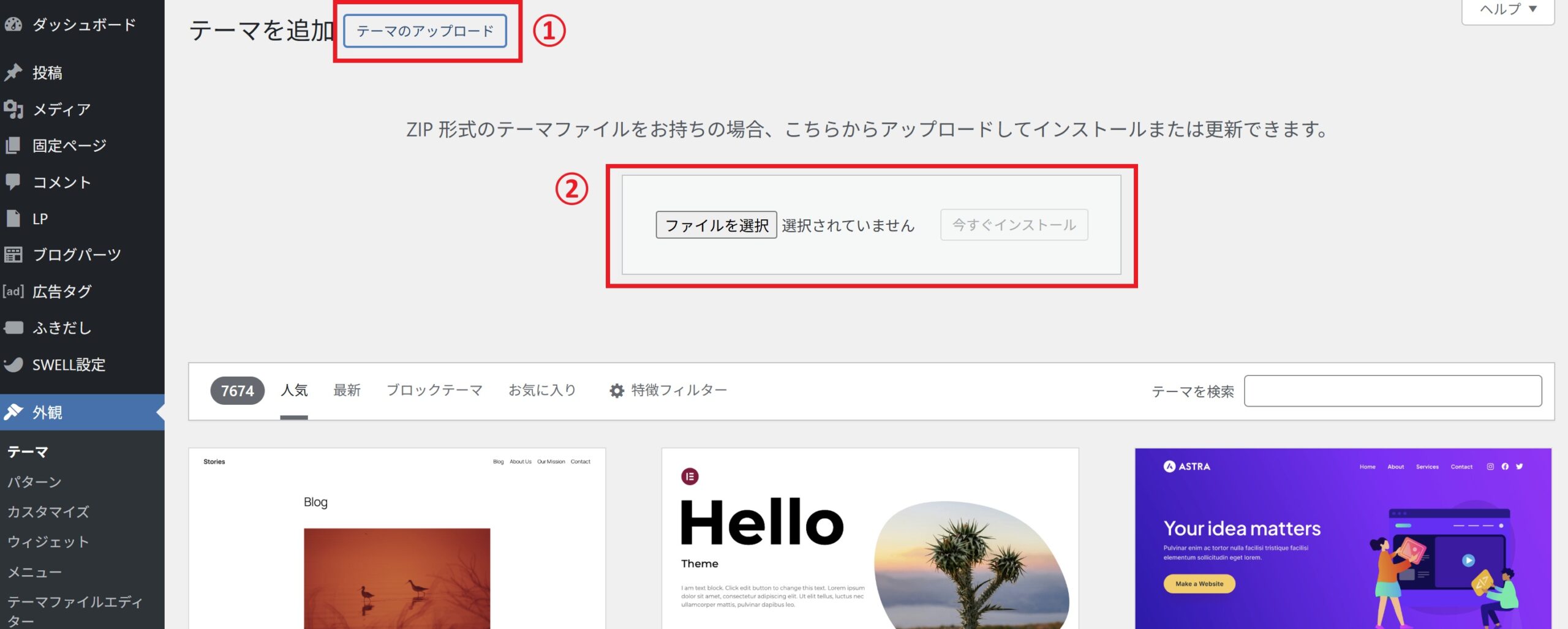
Task: Open the メディア media icon
Action: pos(13,109)
